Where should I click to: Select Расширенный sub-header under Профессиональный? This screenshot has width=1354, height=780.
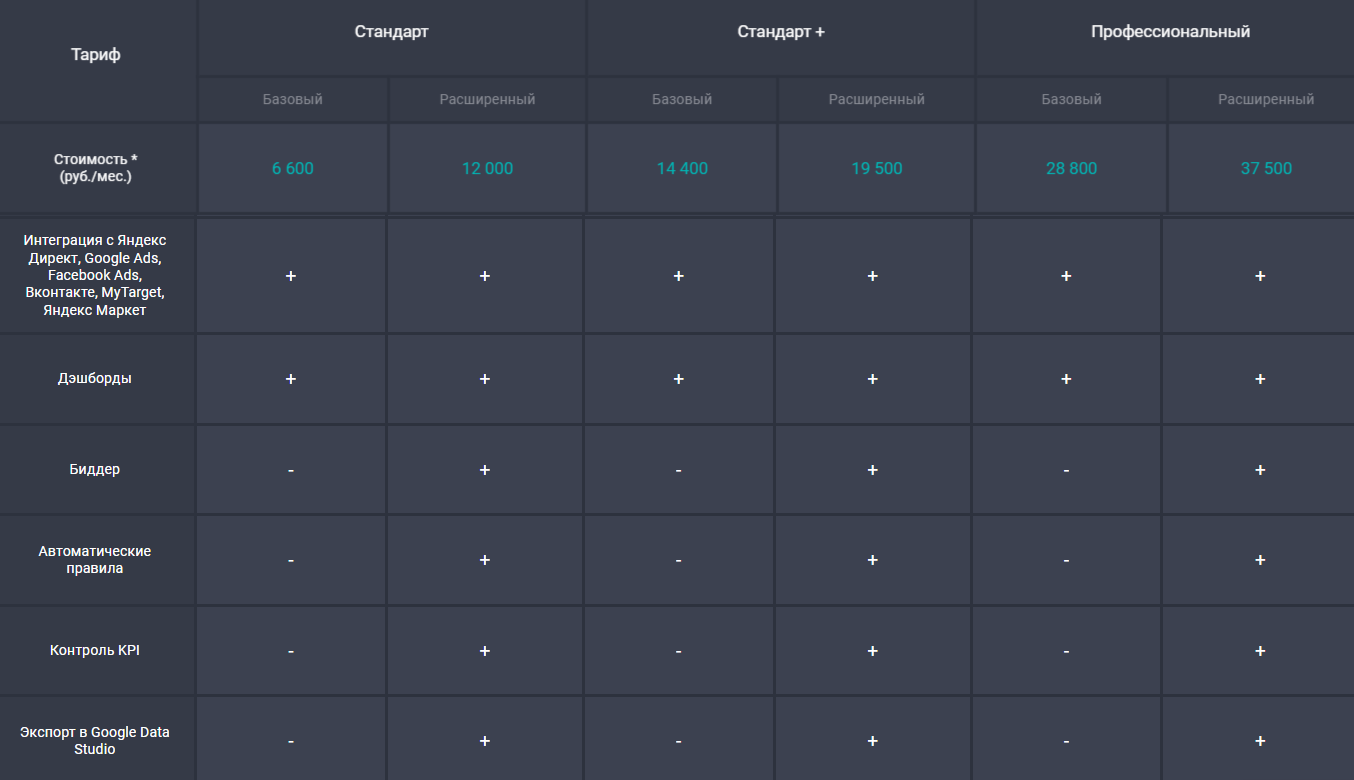[1266, 100]
